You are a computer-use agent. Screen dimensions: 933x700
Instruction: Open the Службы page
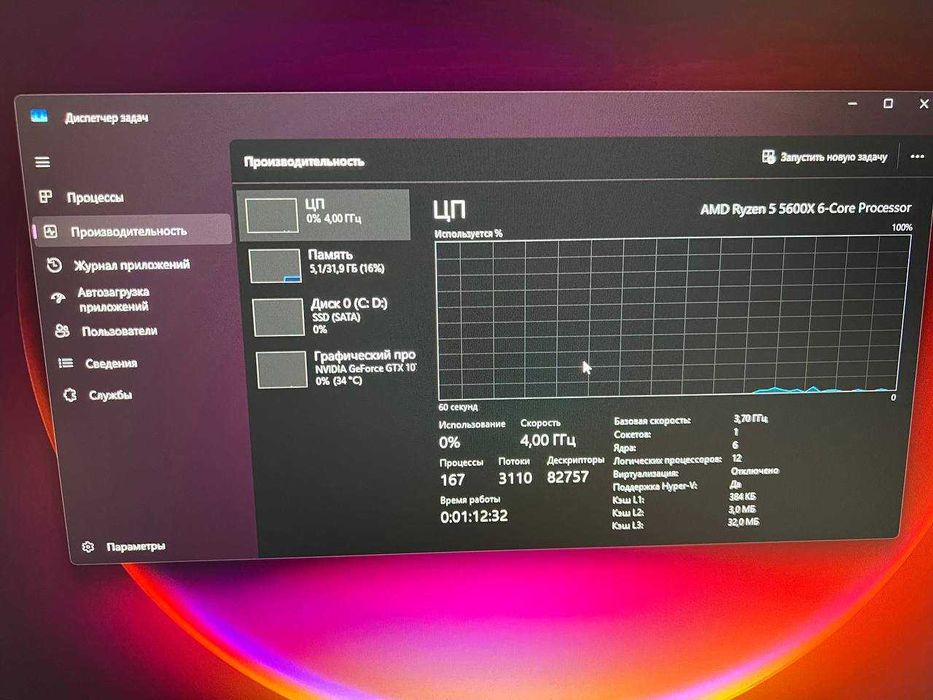[111, 395]
